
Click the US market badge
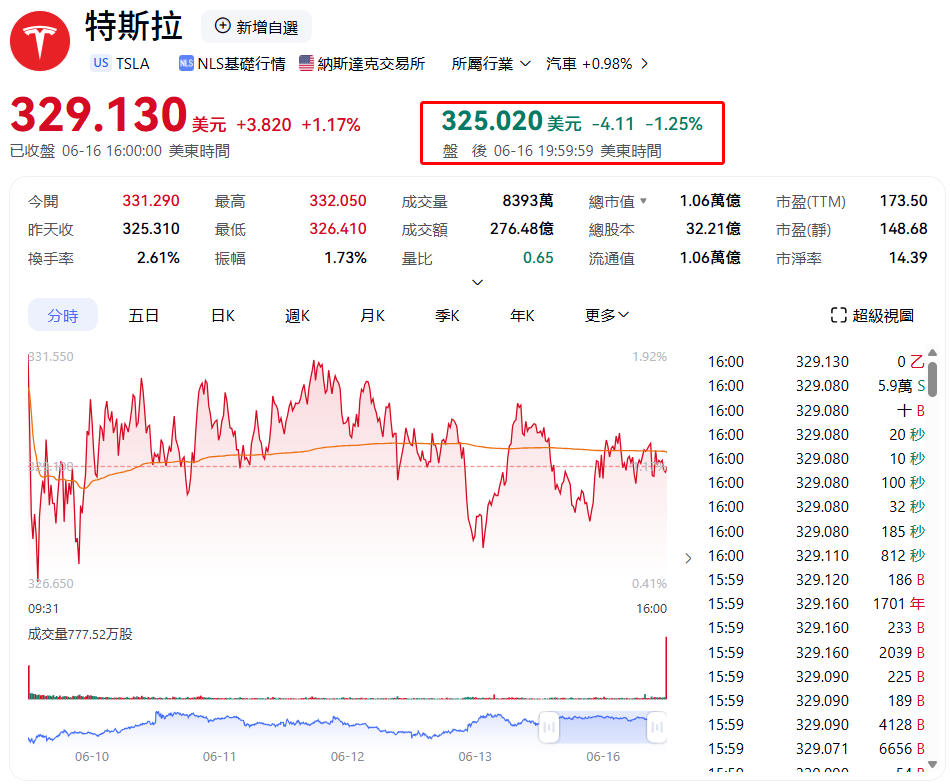pyautogui.click(x=101, y=63)
